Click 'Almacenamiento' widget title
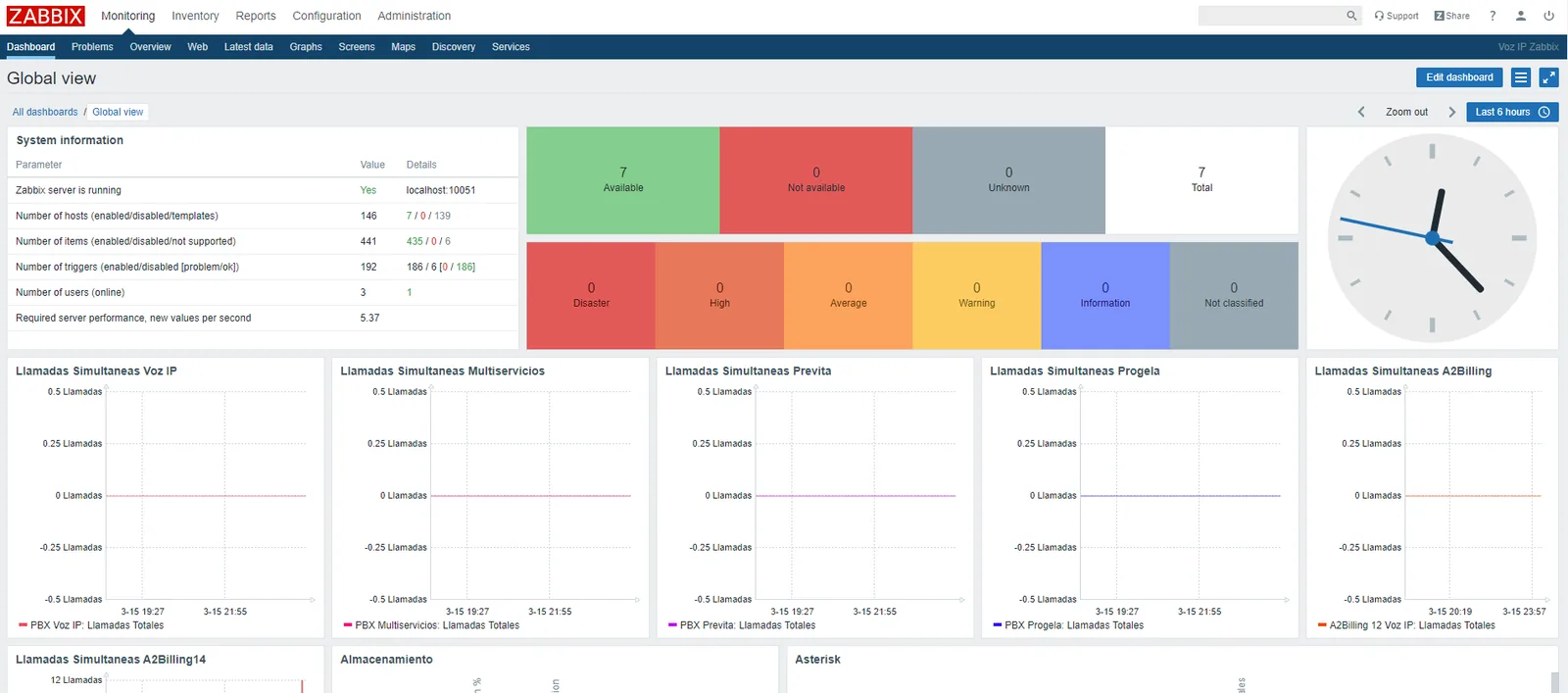This screenshot has height=693, width=1568. (386, 660)
